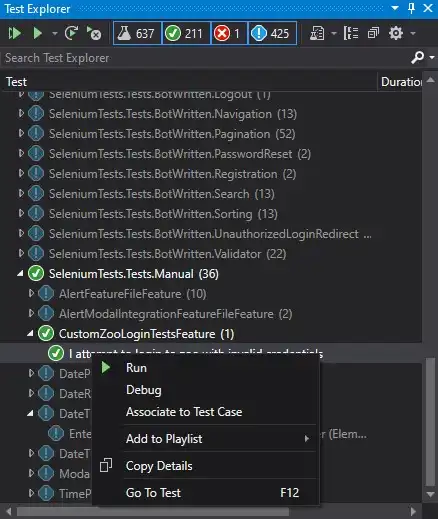The image size is (438, 519).
Task: Choose Associate to Test Case menu entry
Action: coord(205,412)
